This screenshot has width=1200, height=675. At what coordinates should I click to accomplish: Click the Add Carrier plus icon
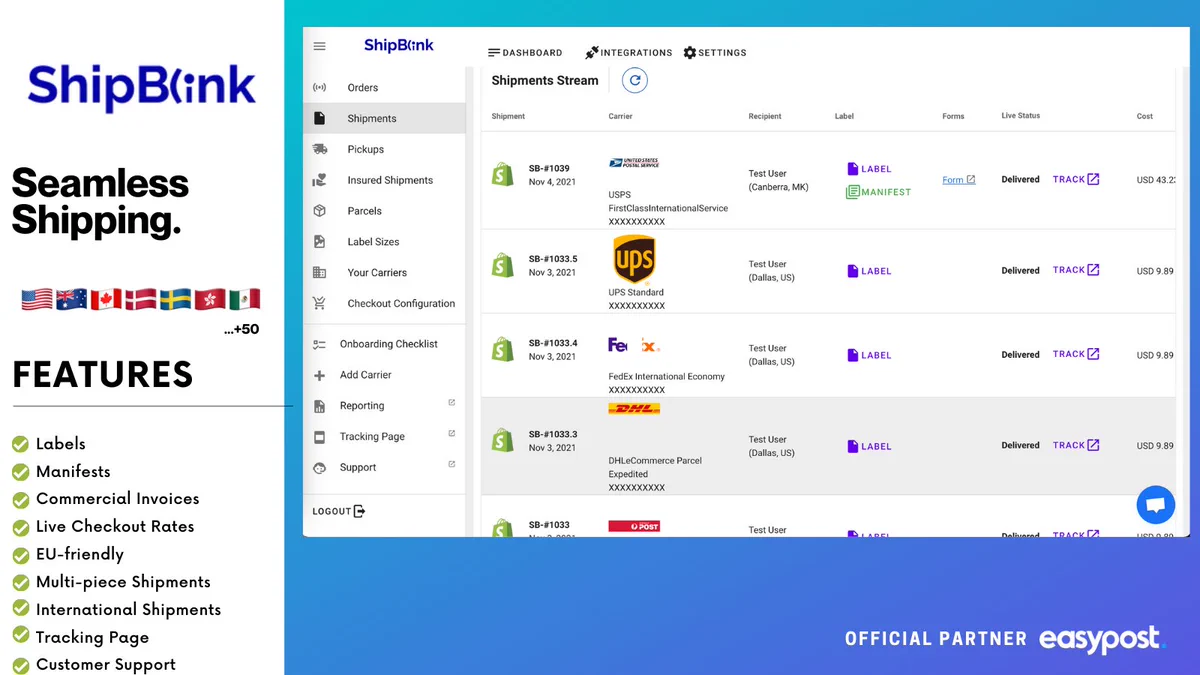[x=320, y=375]
